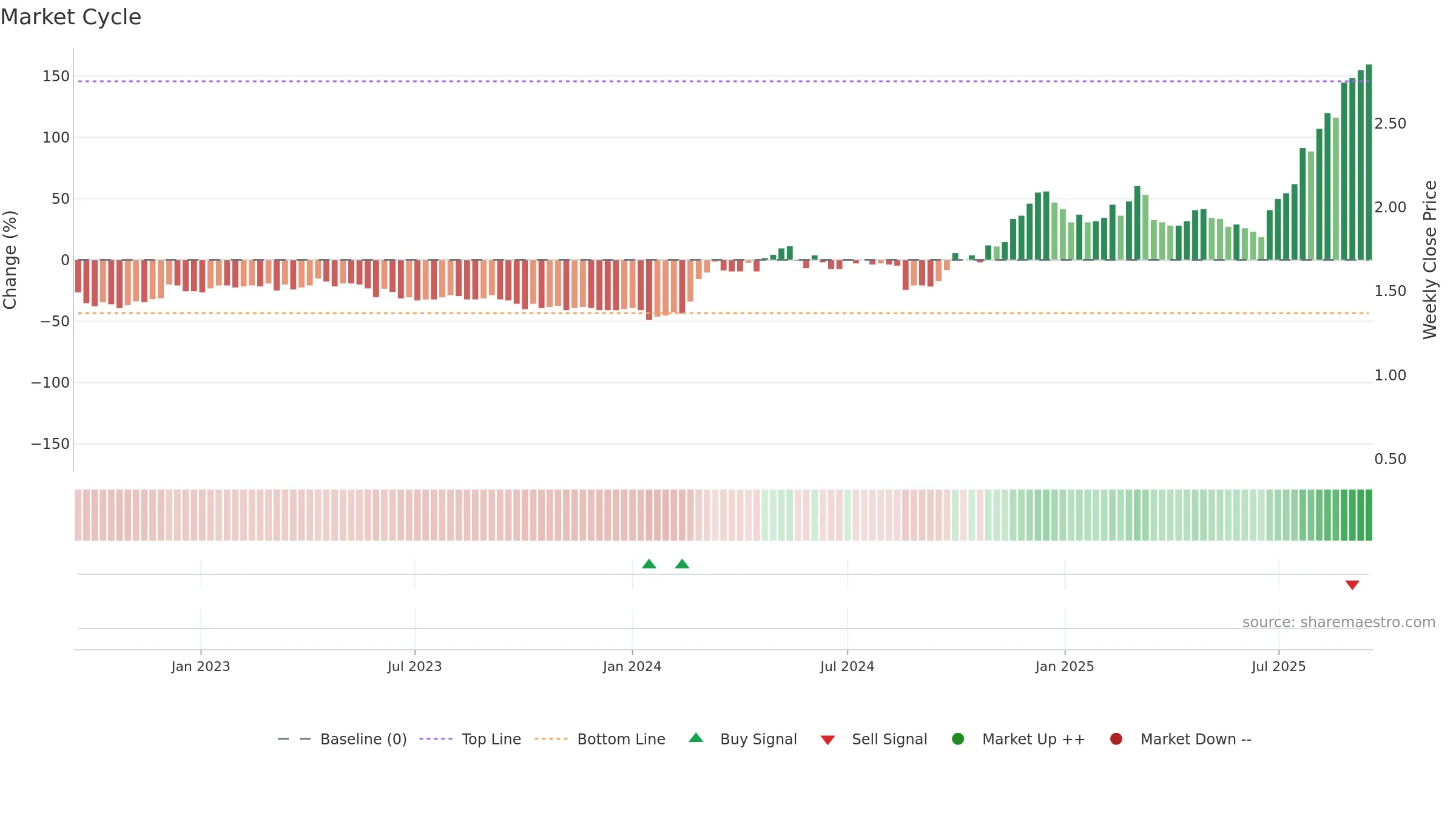Click the Jan 2025 axis label
The width and height of the screenshot is (1456, 819).
(x=1065, y=666)
